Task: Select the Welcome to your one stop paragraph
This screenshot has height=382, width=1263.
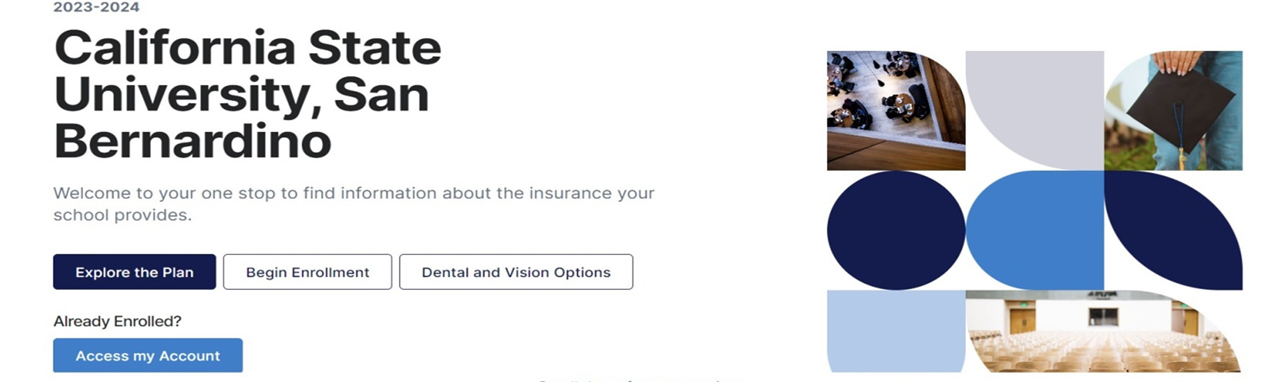Action: coord(354,203)
